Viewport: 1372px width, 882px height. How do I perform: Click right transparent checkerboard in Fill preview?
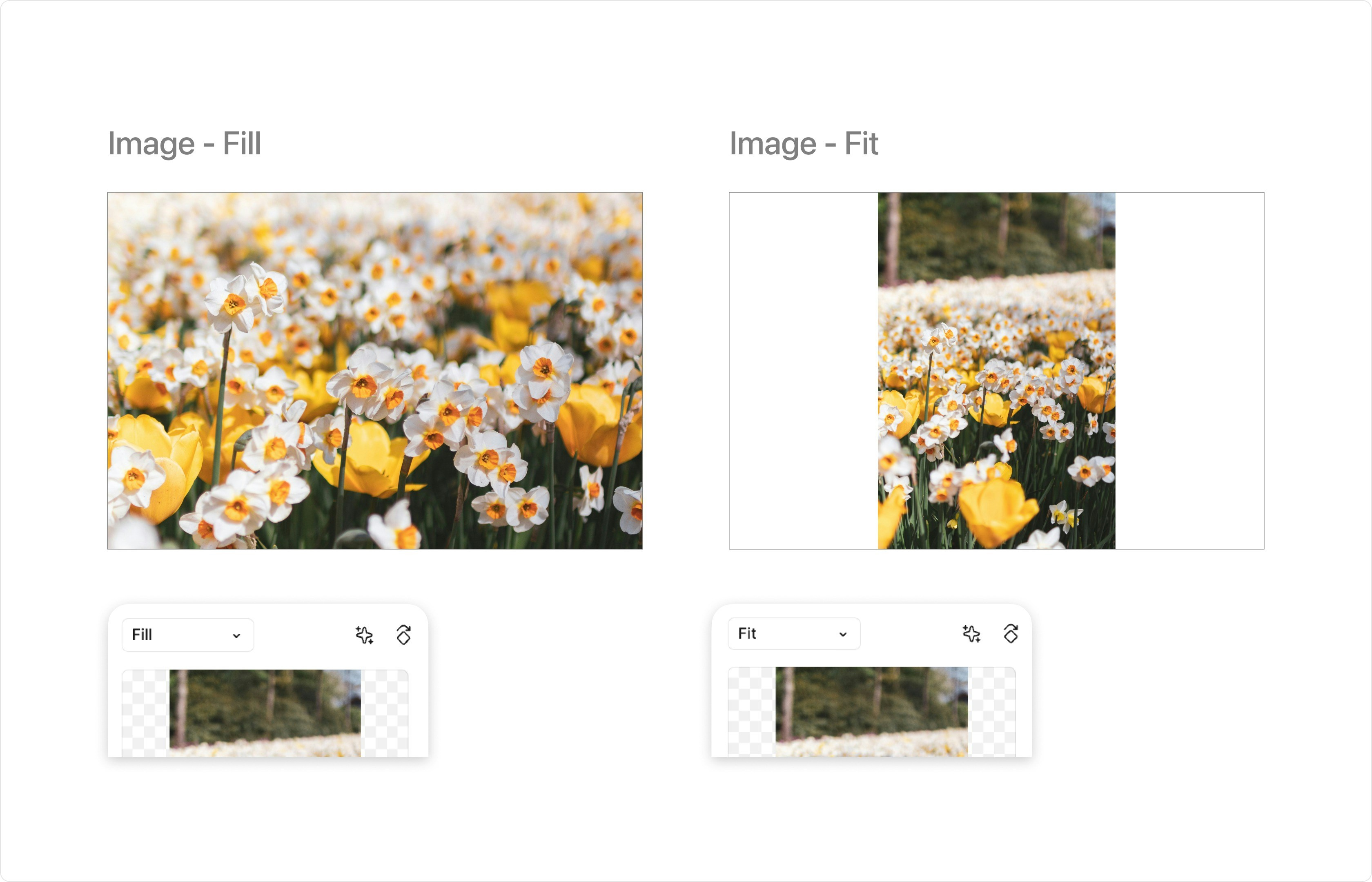(x=385, y=713)
